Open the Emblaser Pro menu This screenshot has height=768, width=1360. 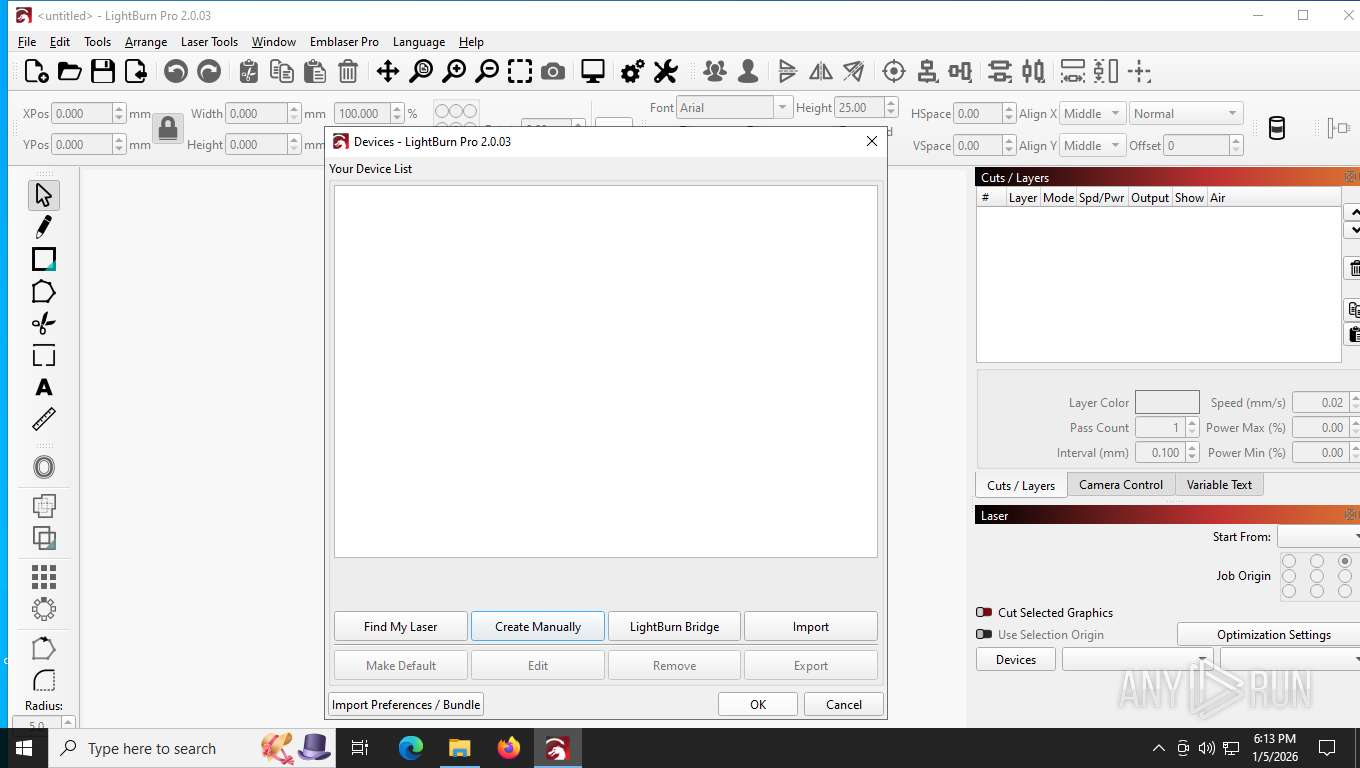(x=344, y=42)
